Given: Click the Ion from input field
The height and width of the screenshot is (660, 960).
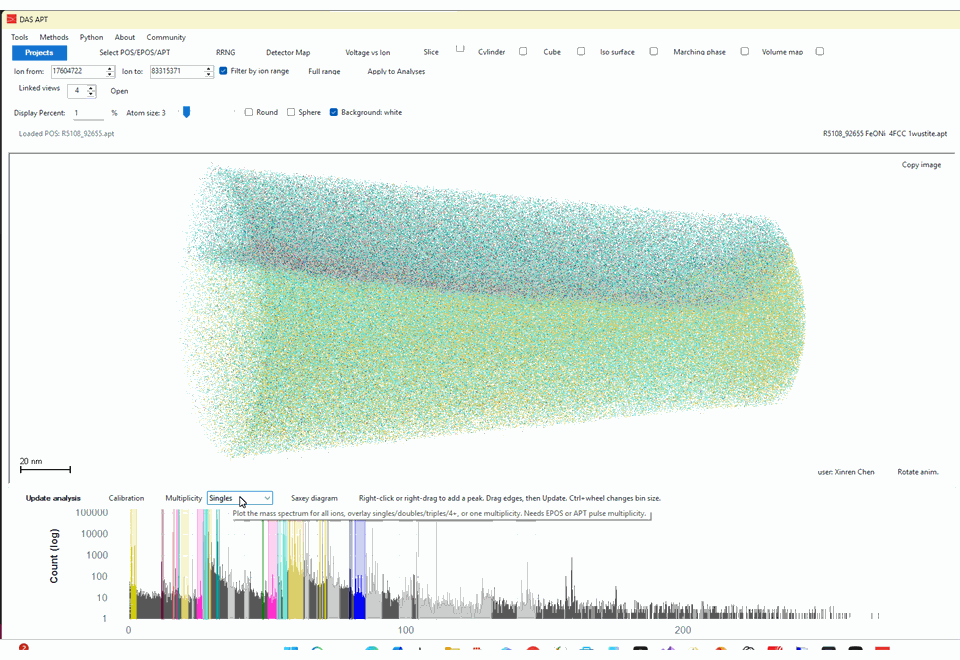Looking at the screenshot, I should (x=78, y=72).
